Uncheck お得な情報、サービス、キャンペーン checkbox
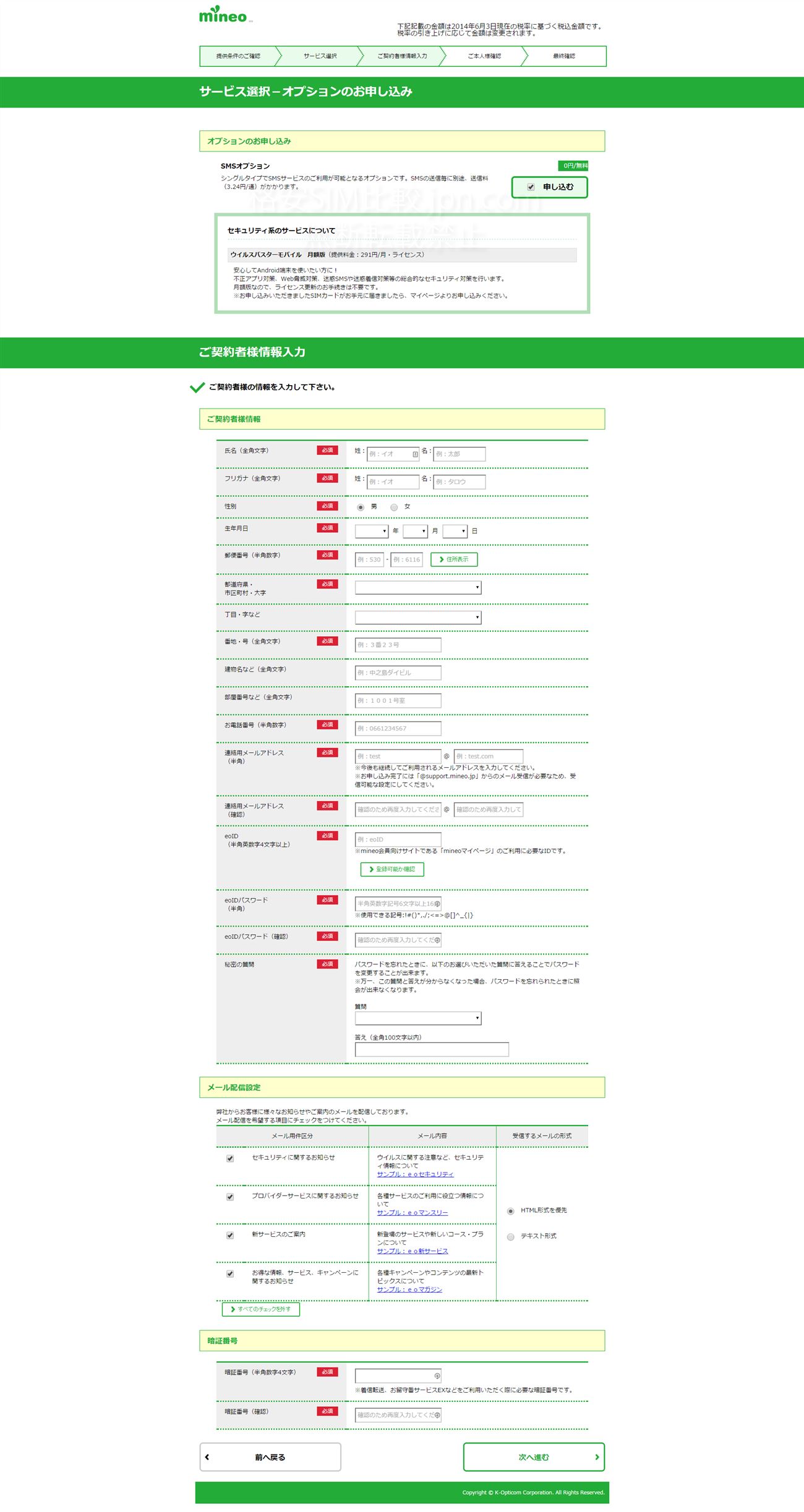 [x=230, y=1273]
